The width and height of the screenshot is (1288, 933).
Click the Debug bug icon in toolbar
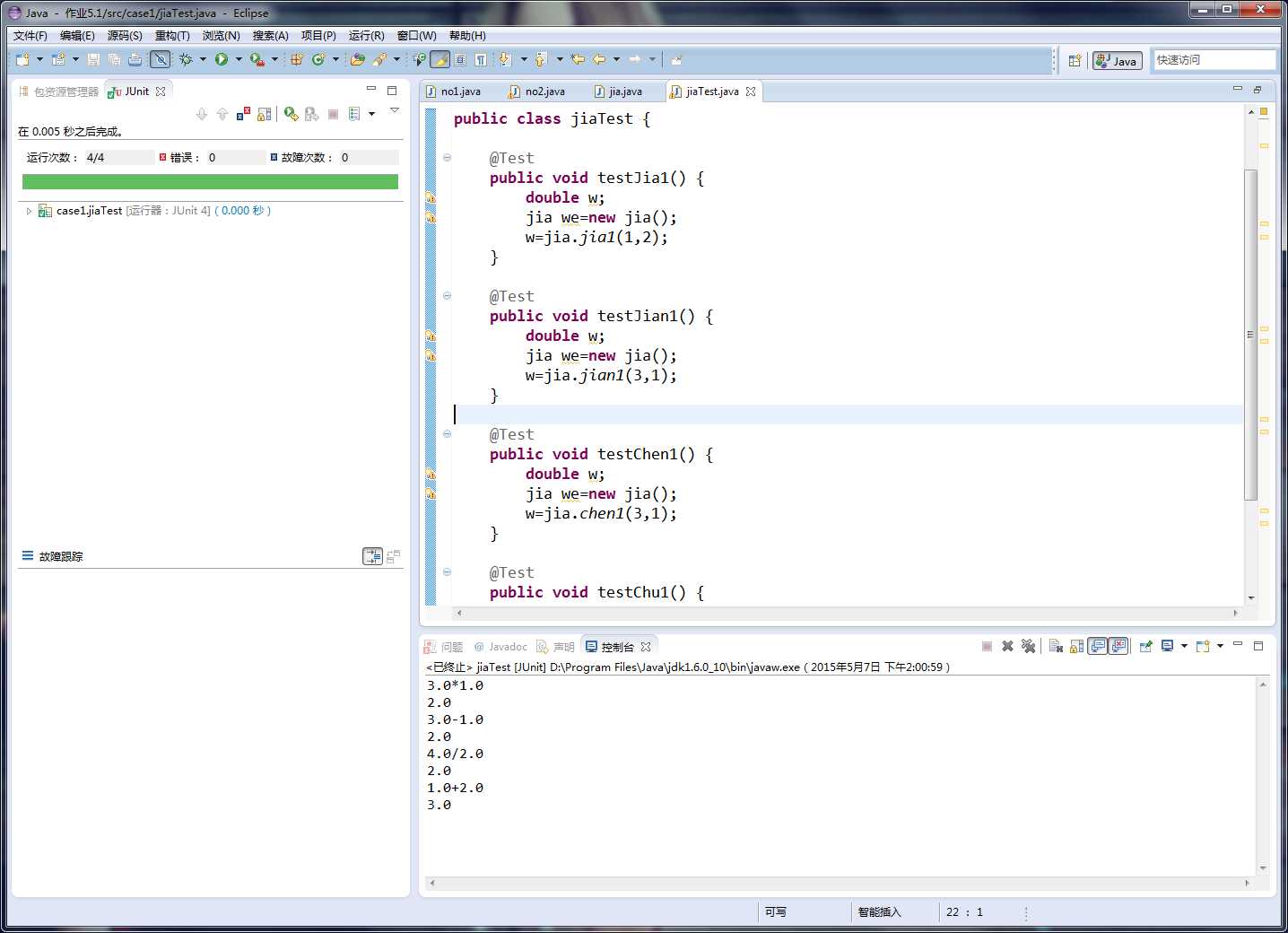pos(186,59)
